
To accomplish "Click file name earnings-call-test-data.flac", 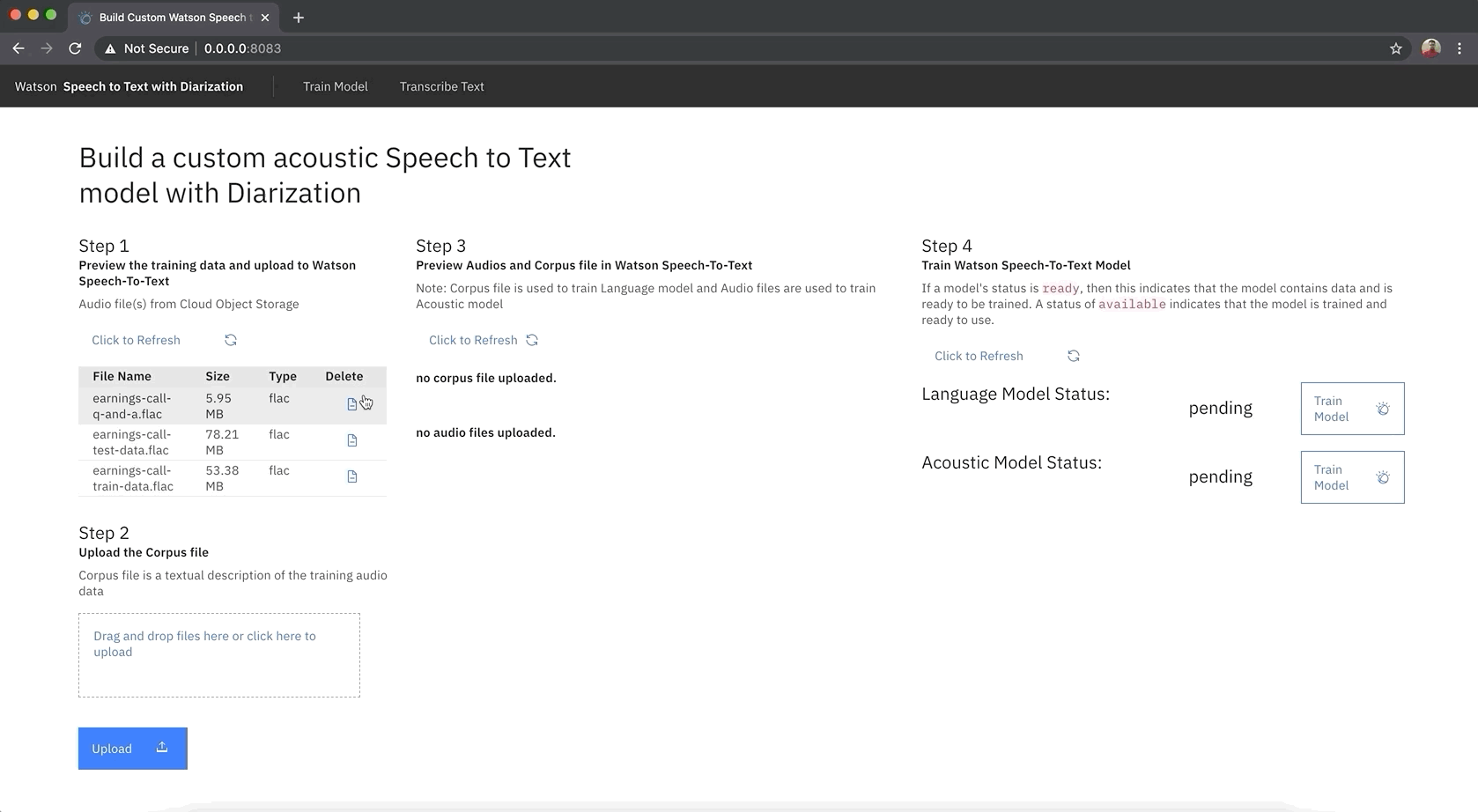I will click(132, 442).
